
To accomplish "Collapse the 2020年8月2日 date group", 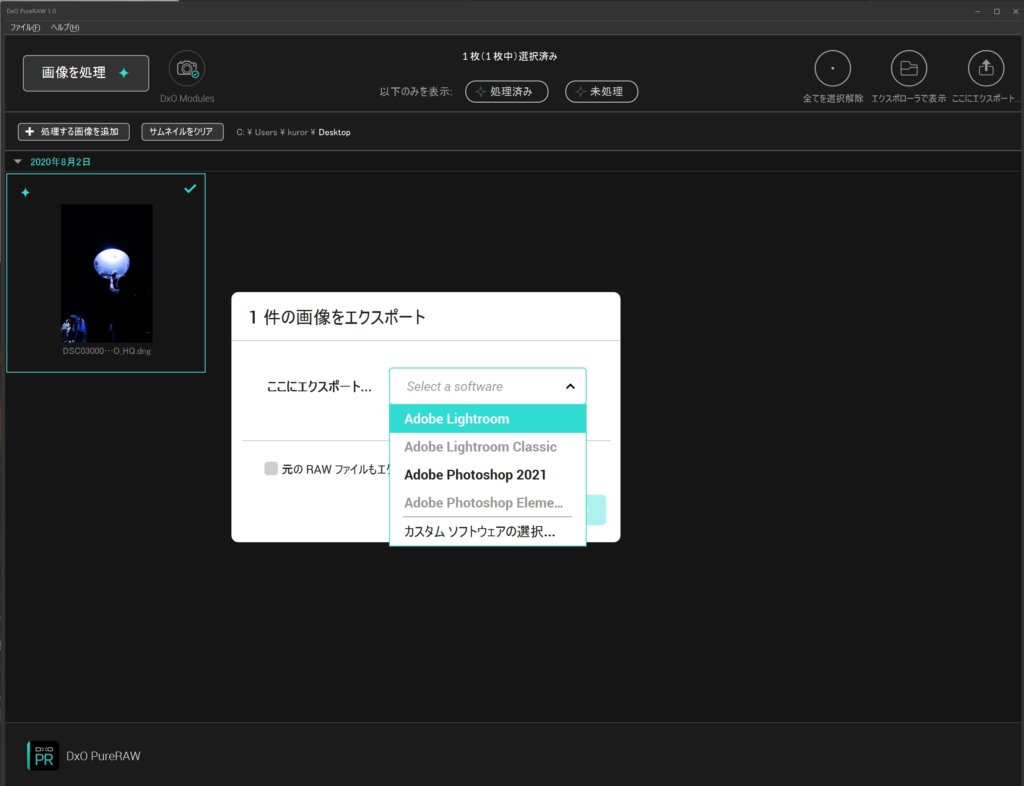I will [x=18, y=161].
